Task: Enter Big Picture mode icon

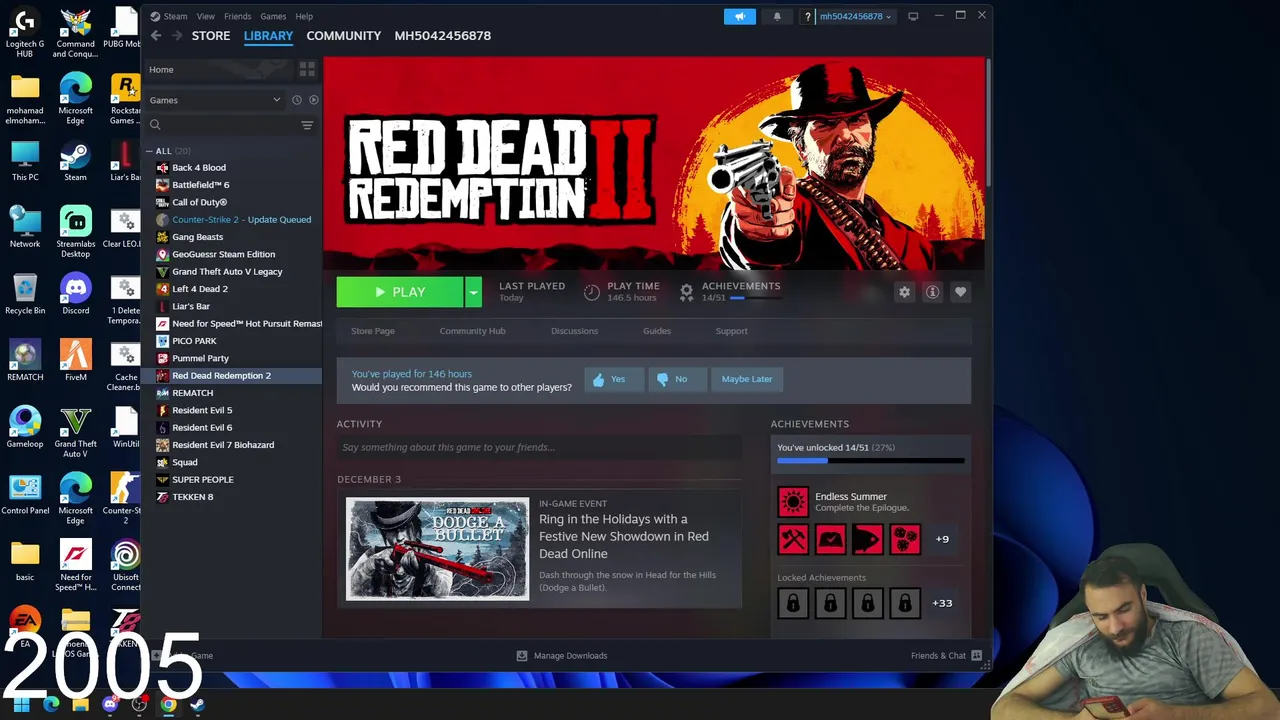Action: (x=913, y=16)
